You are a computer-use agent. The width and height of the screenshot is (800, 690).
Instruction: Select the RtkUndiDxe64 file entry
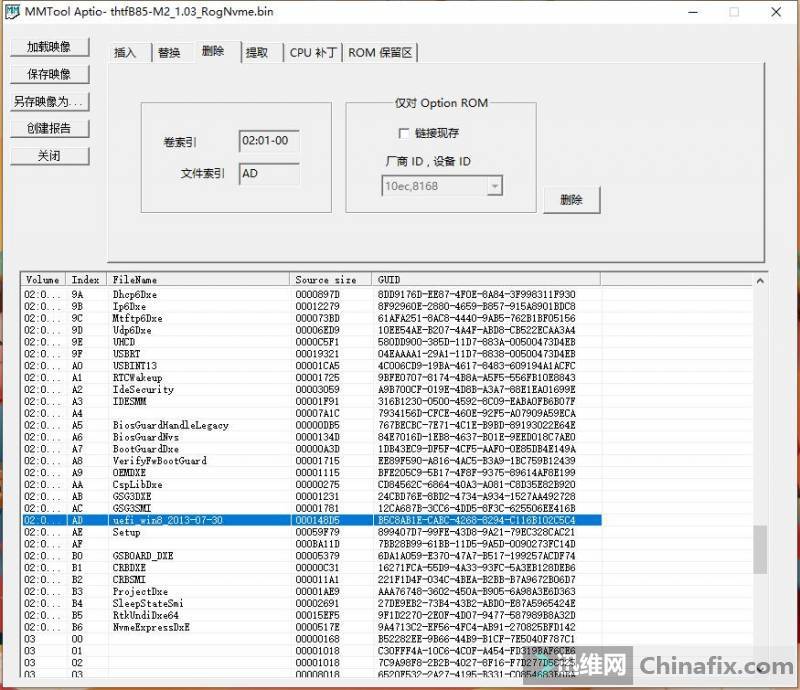(311, 615)
